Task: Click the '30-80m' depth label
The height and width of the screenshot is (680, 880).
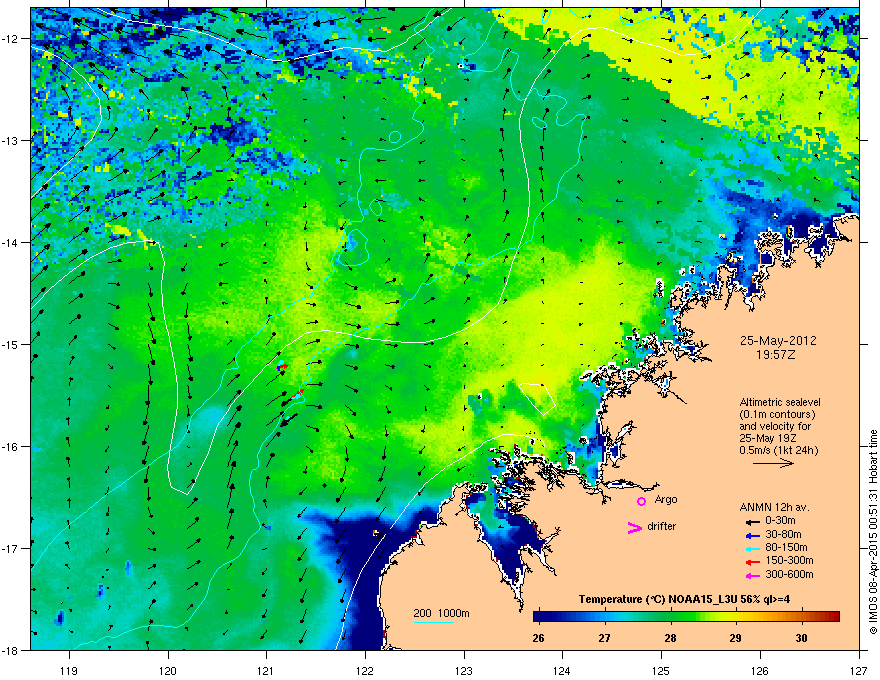Action: 783,534
